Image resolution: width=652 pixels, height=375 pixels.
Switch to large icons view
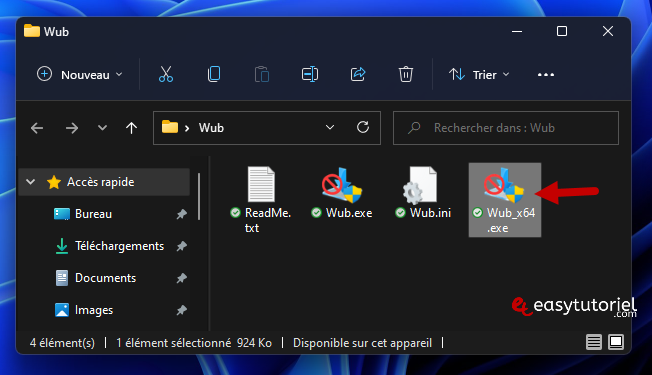pos(616,343)
